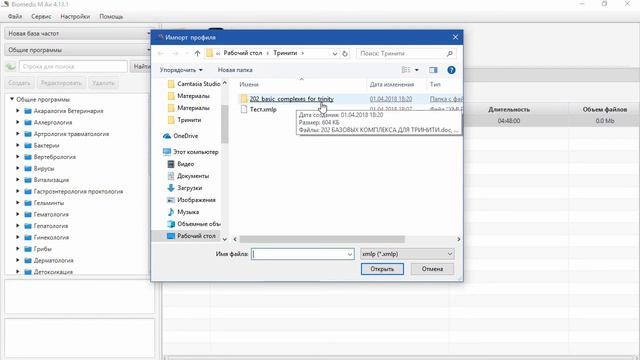Expand the Гельминты folder arrow
640x360 pixels.
click(x=18, y=202)
